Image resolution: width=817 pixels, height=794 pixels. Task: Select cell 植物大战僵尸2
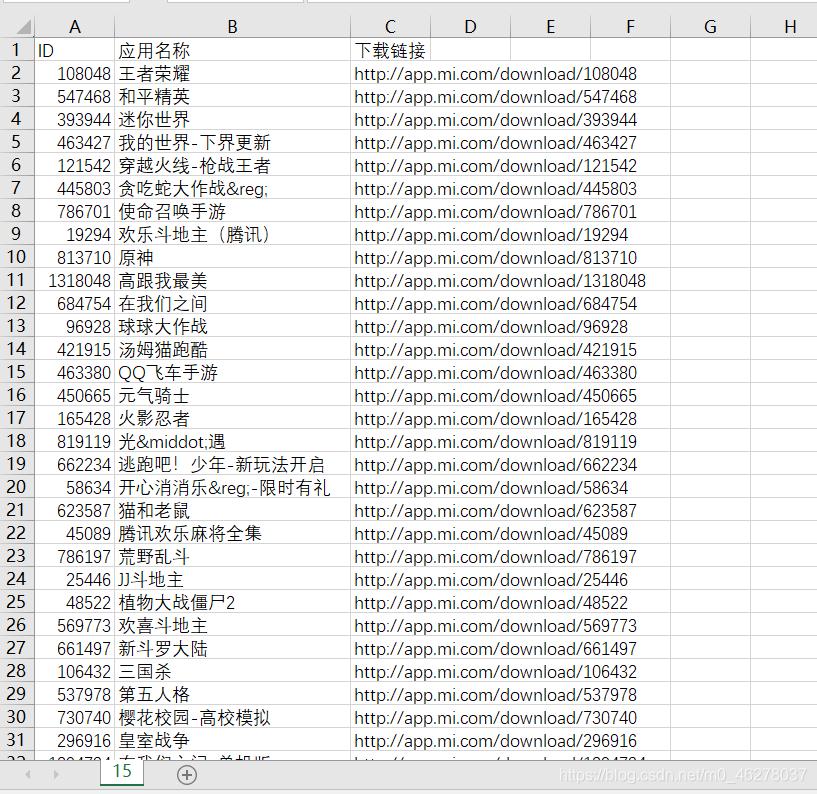pos(232,602)
